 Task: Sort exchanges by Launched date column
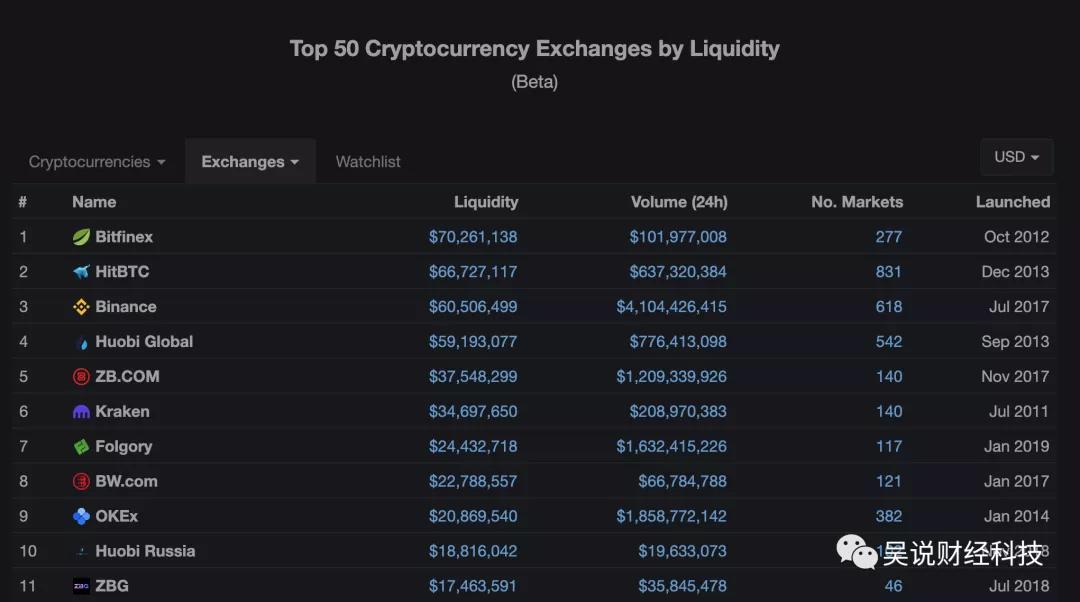point(1013,201)
